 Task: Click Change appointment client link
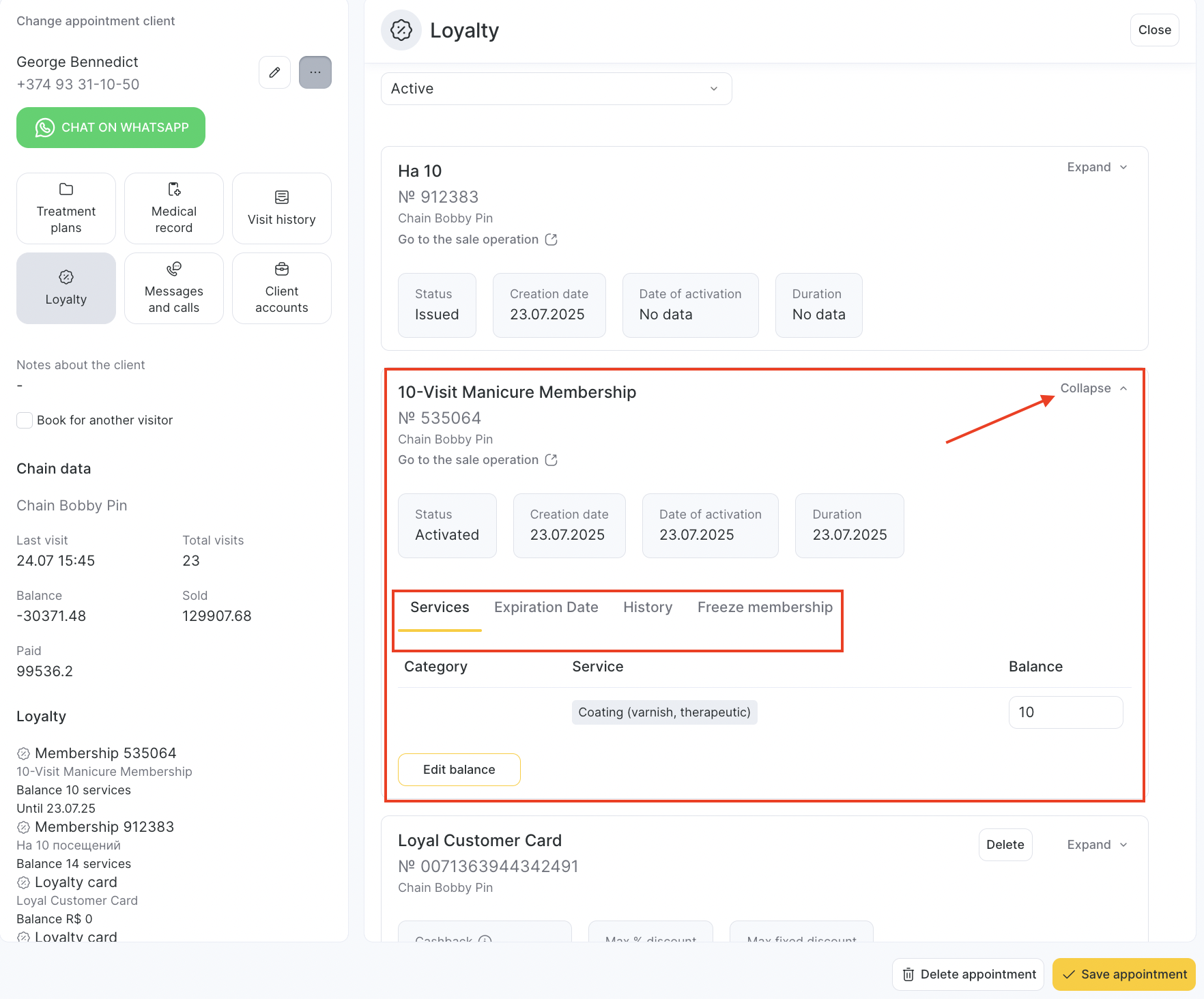pos(96,21)
